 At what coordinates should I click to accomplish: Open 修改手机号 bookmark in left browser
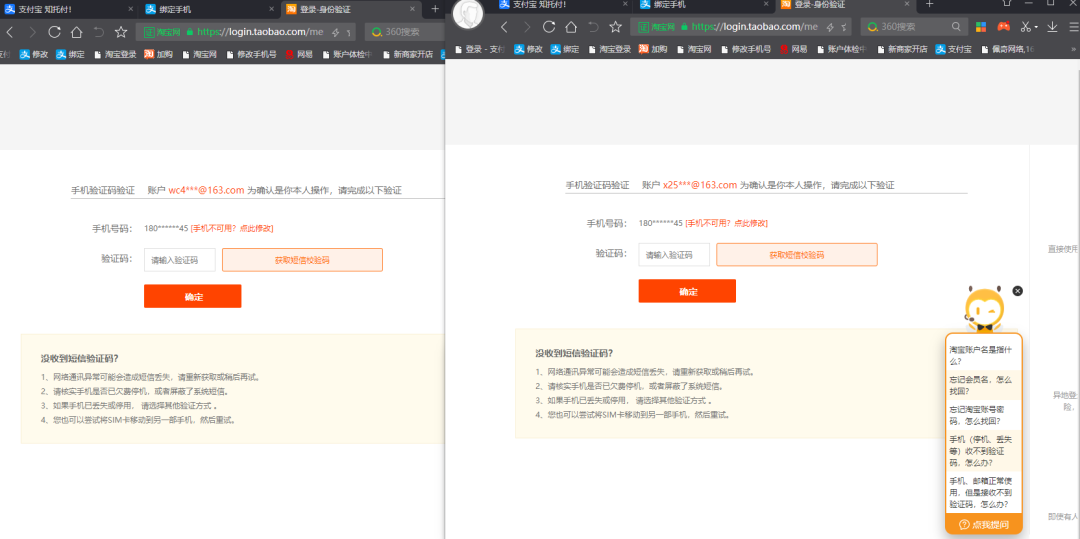(x=251, y=54)
